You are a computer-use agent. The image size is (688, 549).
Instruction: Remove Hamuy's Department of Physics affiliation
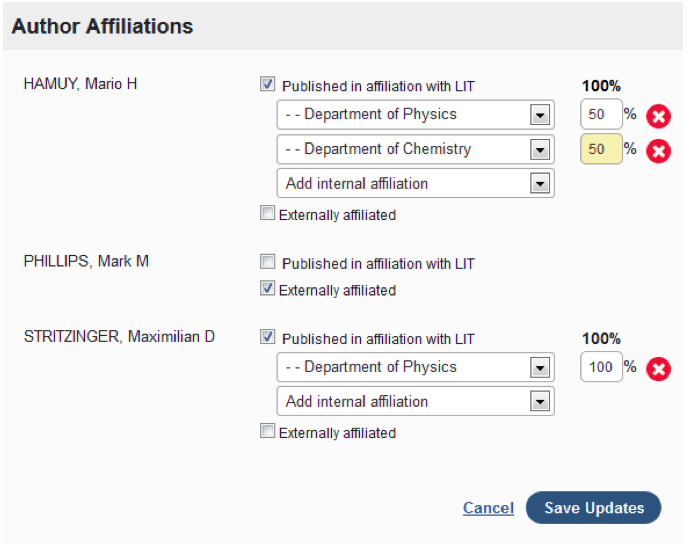point(658,116)
